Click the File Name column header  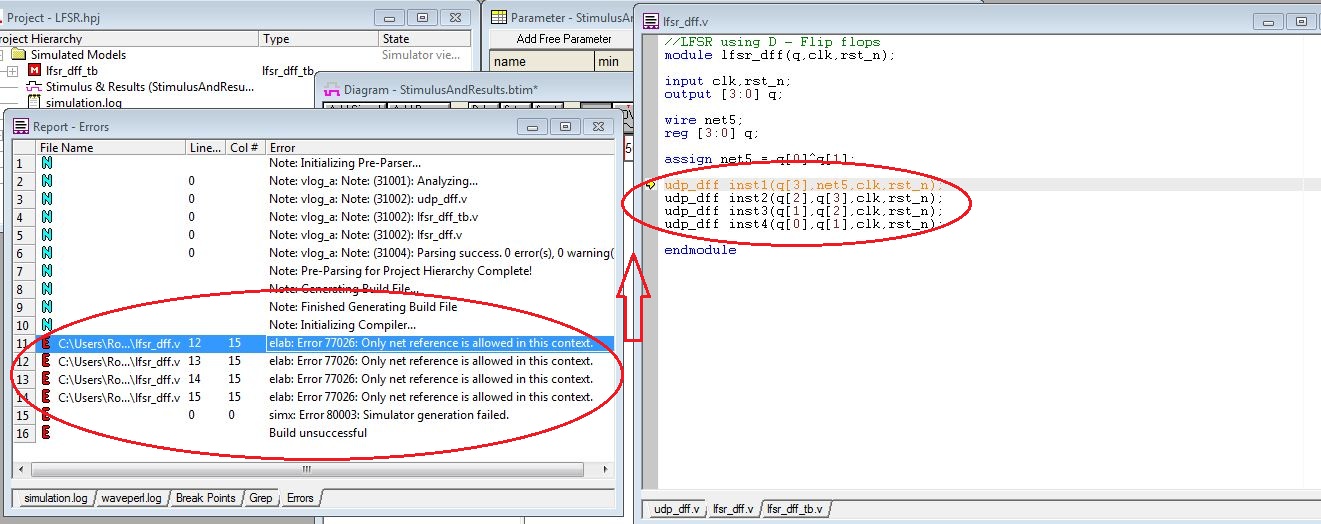110,148
